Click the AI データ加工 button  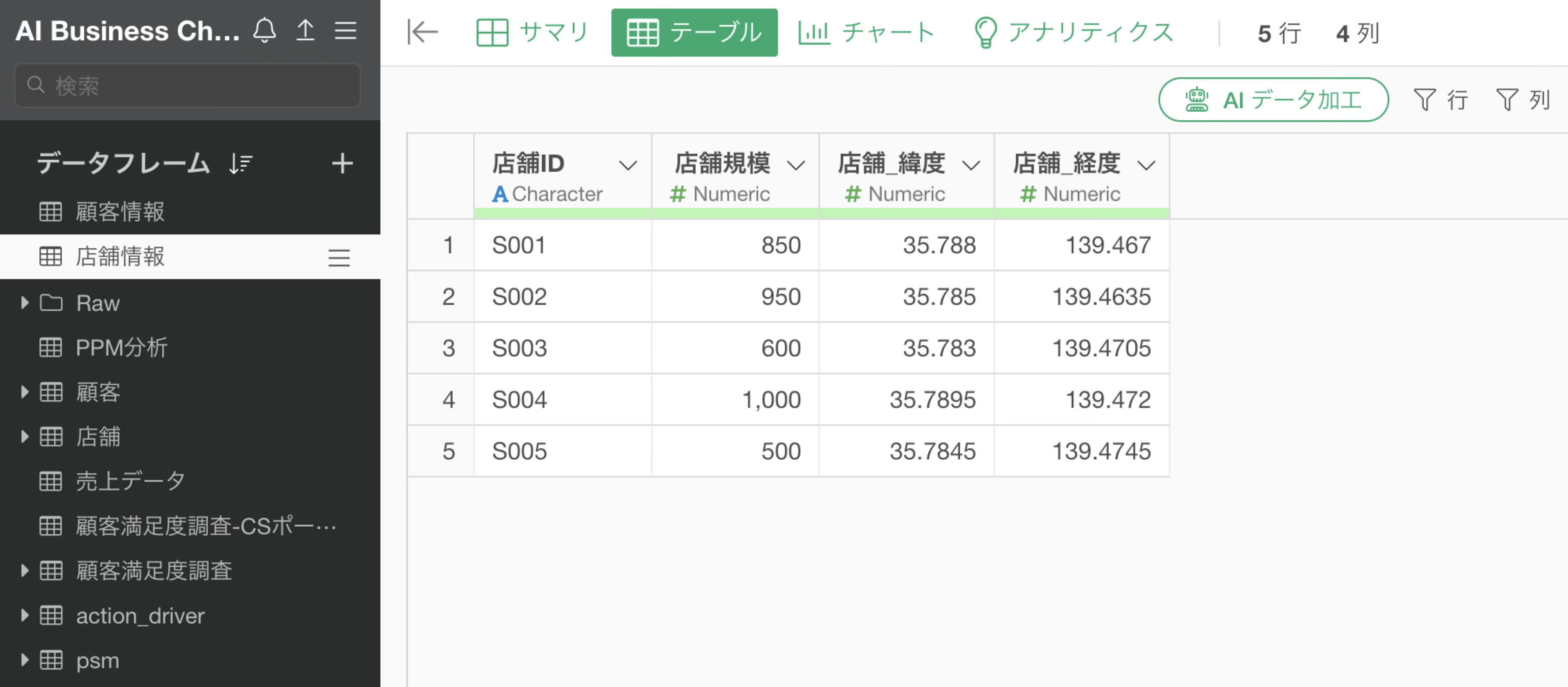tap(1273, 100)
